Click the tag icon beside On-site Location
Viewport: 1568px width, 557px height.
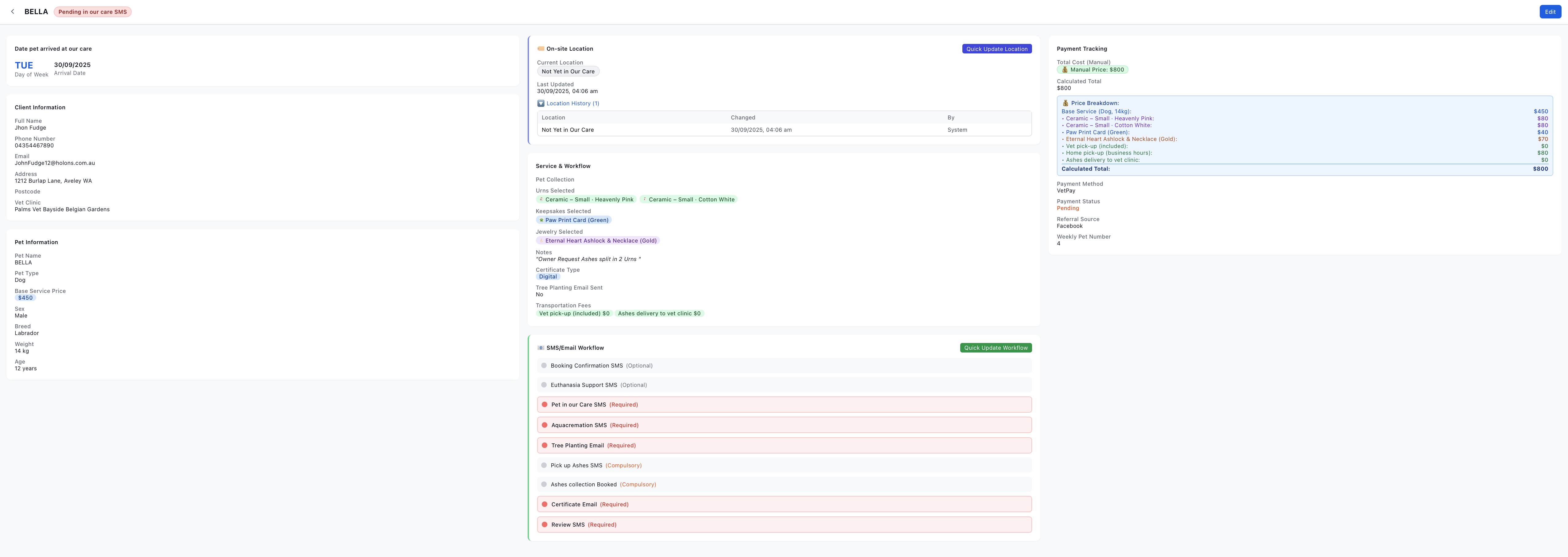point(541,49)
